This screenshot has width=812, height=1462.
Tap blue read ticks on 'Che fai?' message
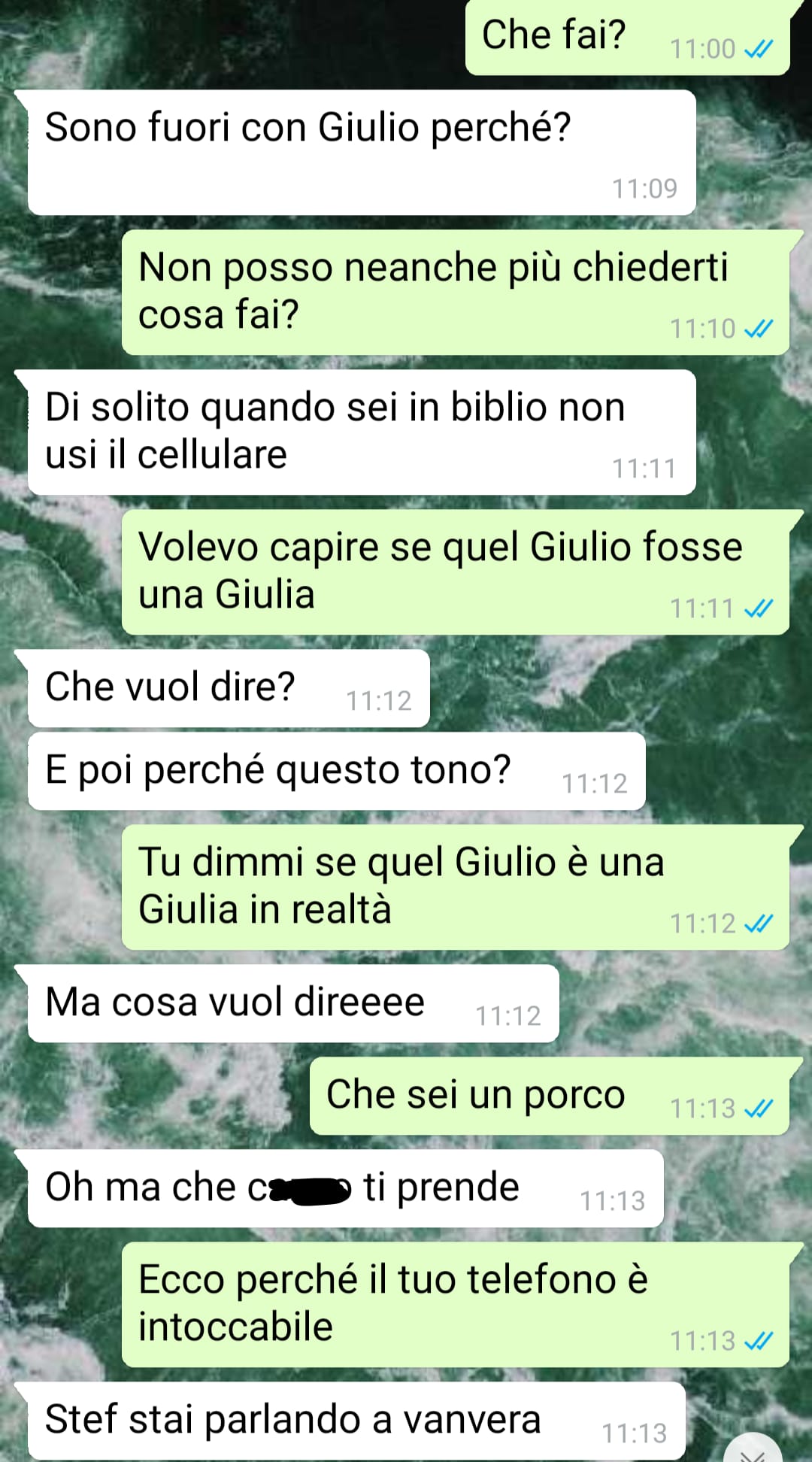point(758,50)
